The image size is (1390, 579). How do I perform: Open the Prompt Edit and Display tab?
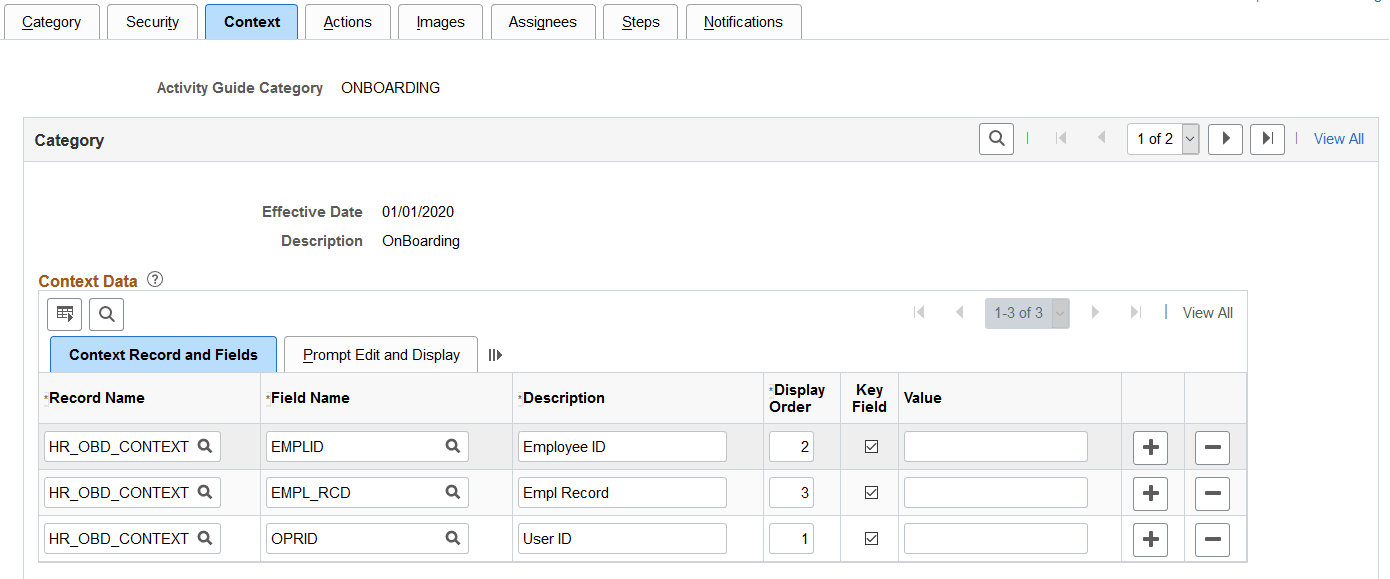(x=380, y=354)
